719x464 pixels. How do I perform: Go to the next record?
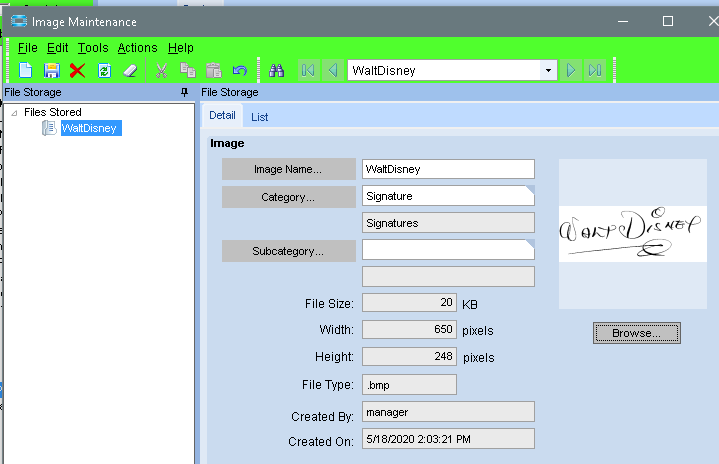(x=571, y=71)
